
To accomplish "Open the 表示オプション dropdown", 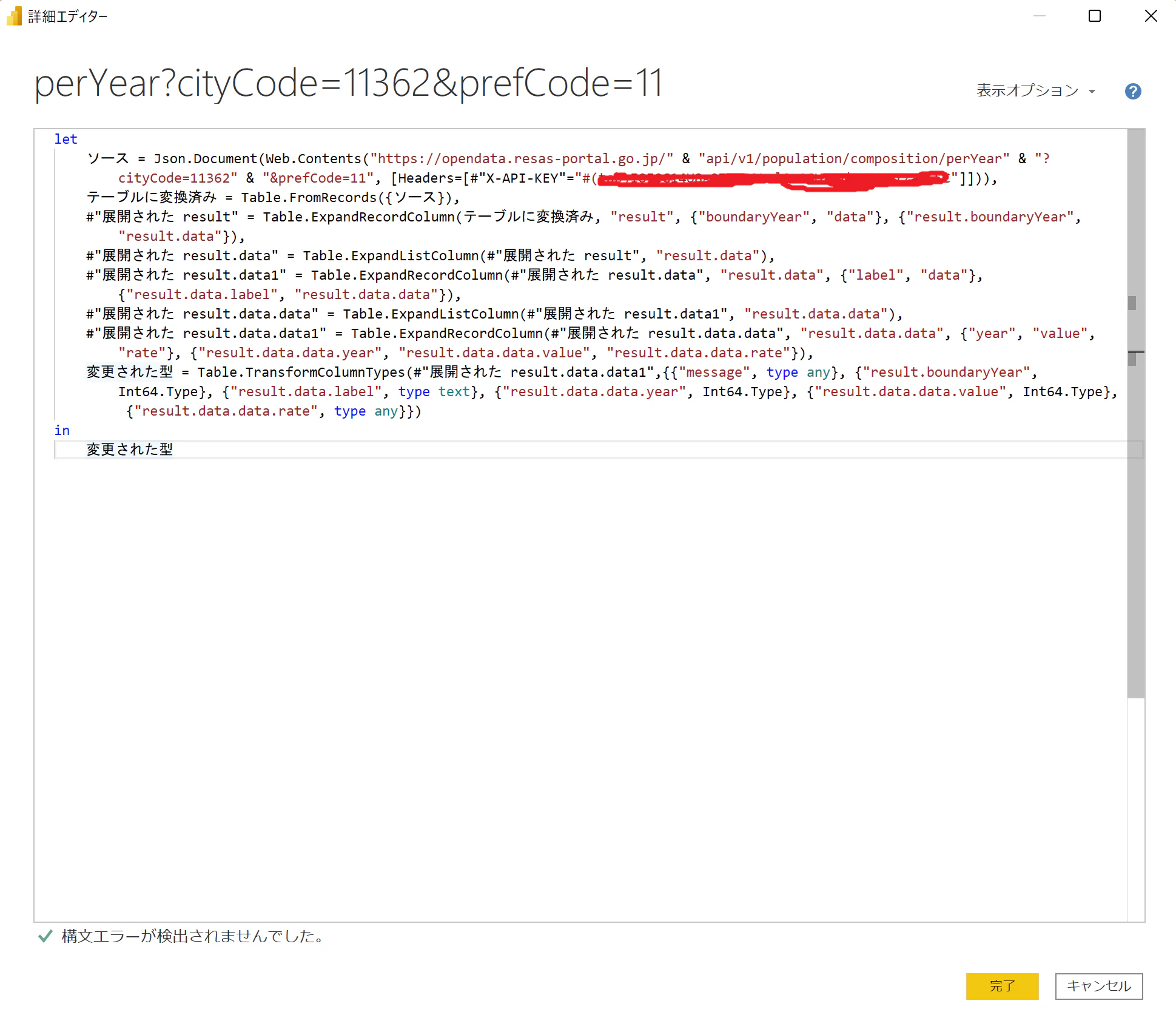I will coord(1035,91).
